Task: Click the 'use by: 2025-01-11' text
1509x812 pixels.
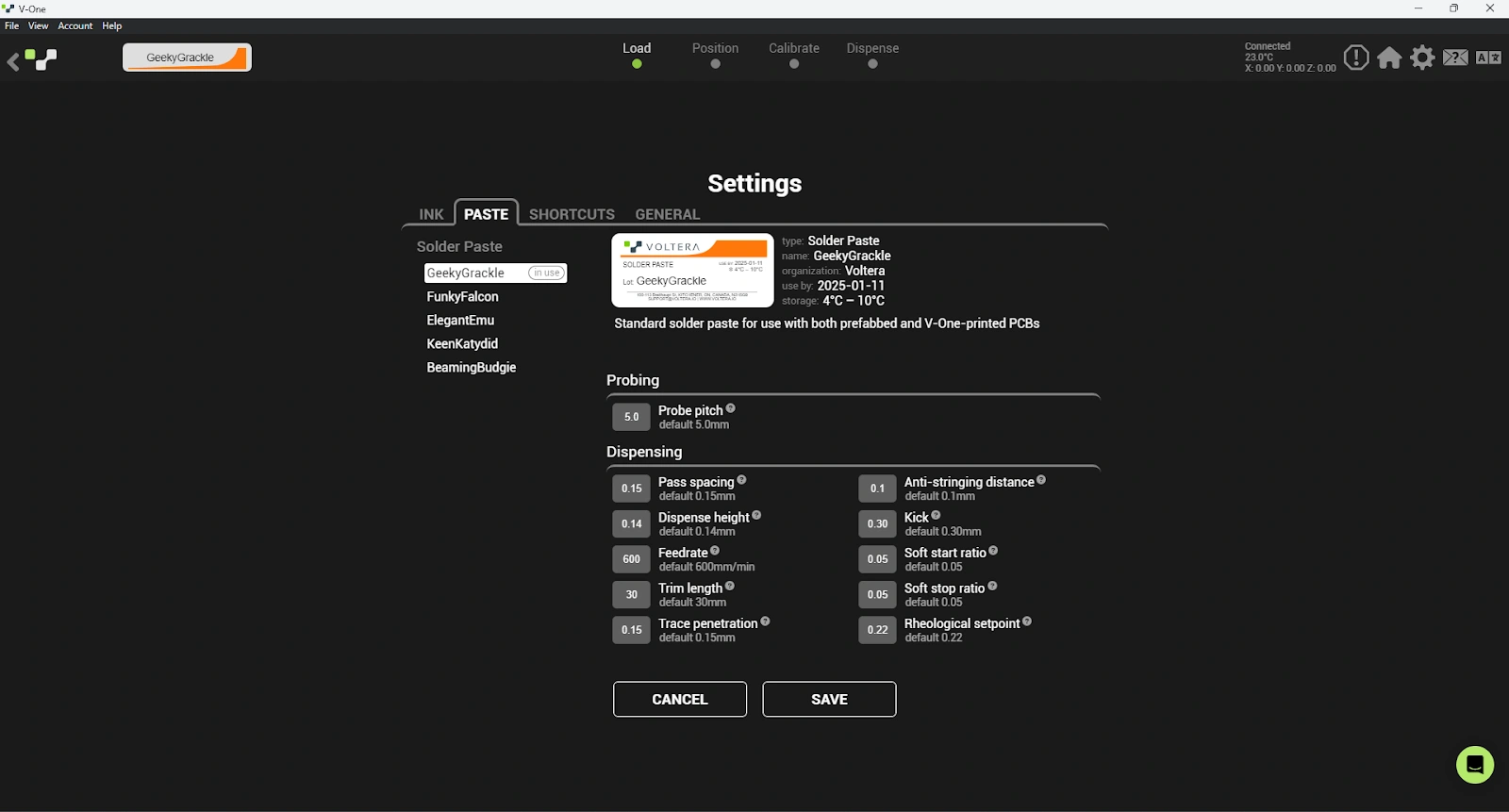Action: 833,286
